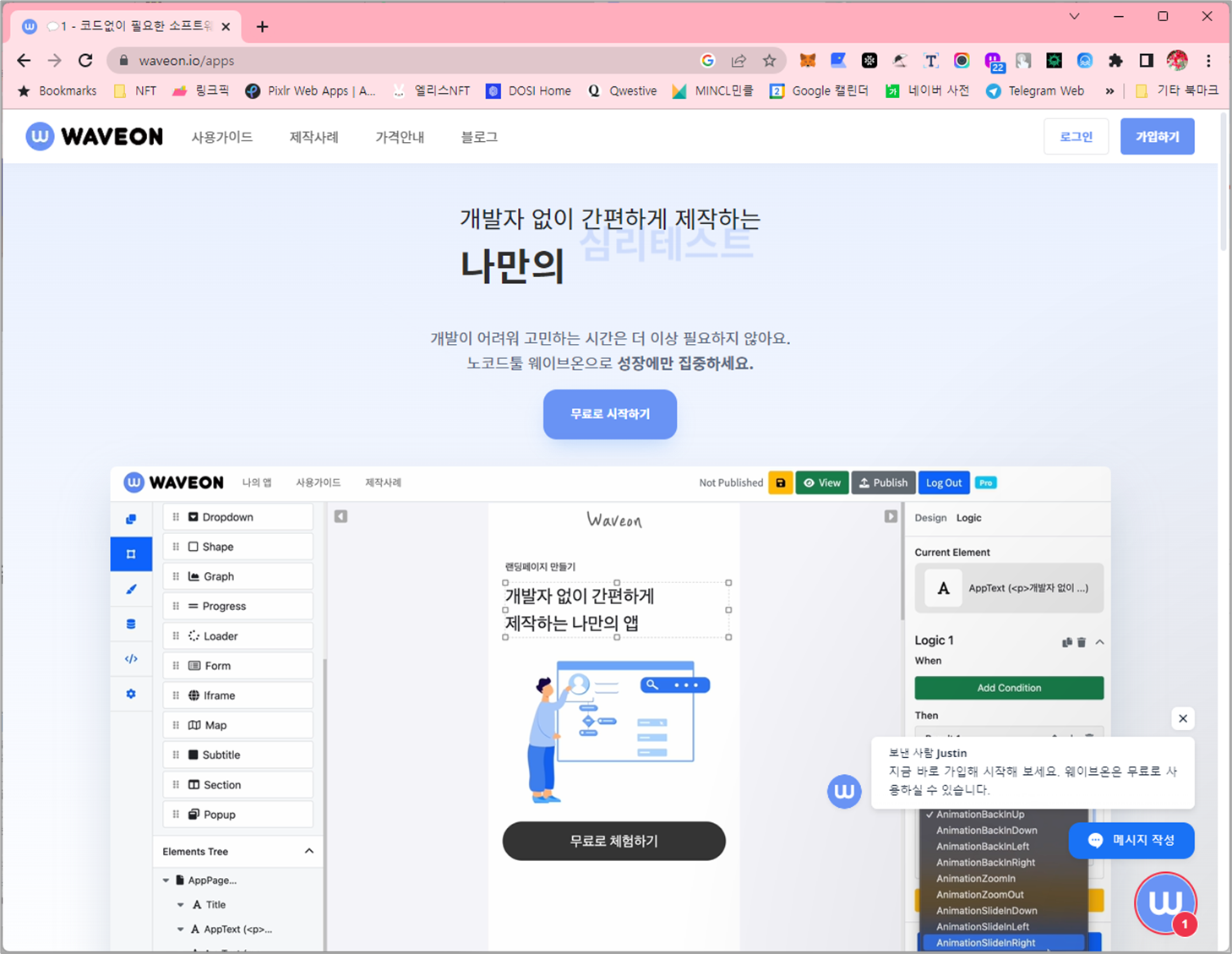Click the WAVEON logo in header
Screen dimensions: 1232x954
[94, 137]
